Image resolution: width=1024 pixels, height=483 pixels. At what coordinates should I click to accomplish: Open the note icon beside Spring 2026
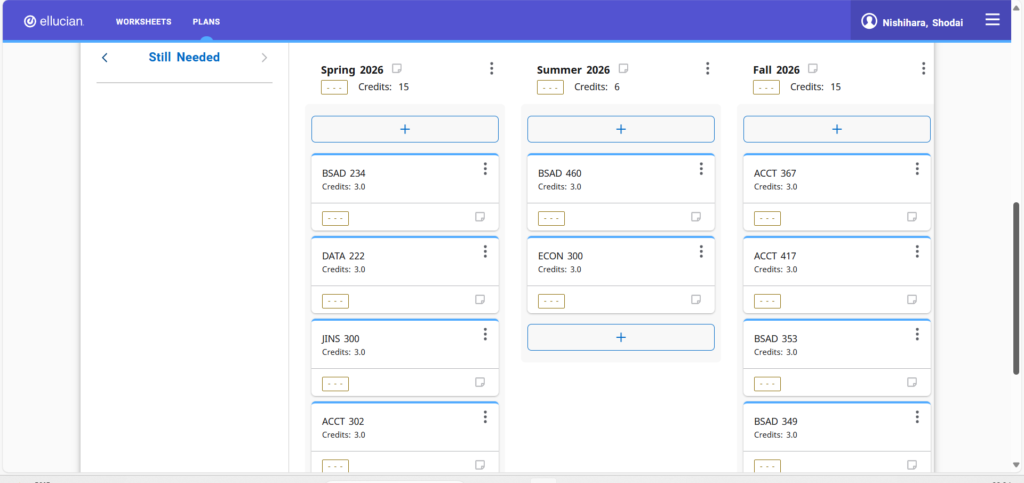(397, 69)
